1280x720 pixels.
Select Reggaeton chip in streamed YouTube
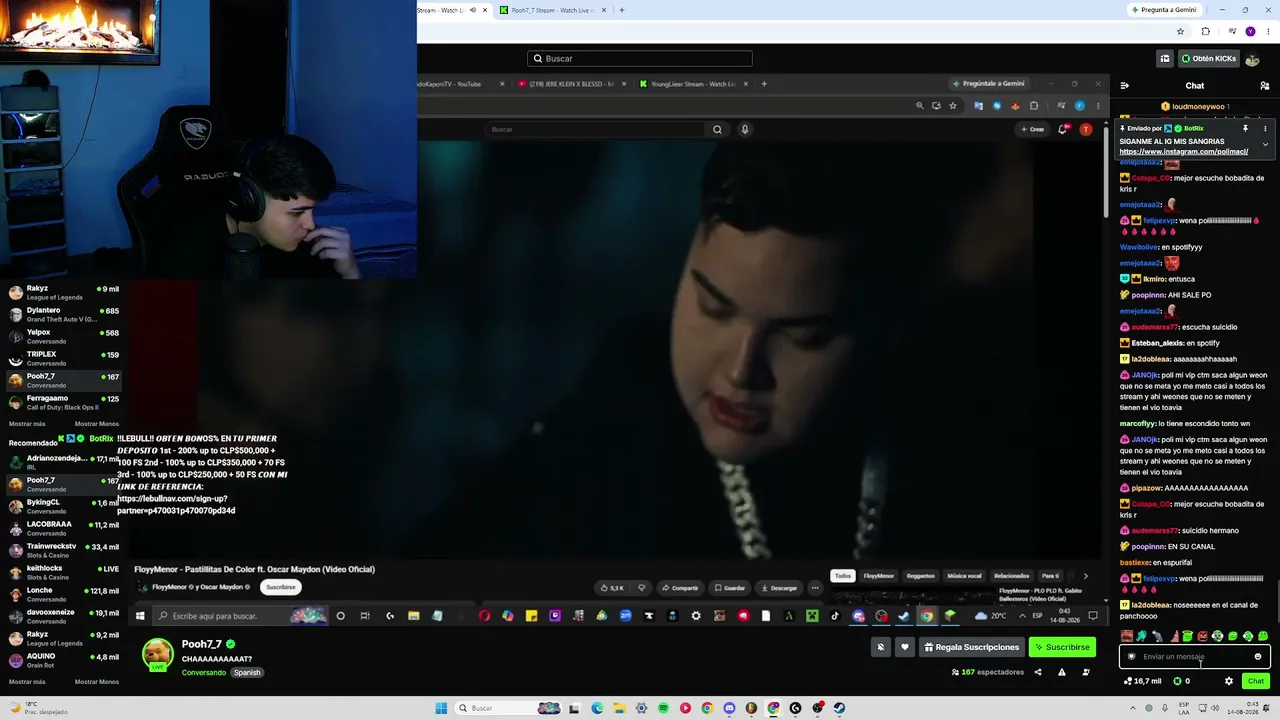pos(920,576)
